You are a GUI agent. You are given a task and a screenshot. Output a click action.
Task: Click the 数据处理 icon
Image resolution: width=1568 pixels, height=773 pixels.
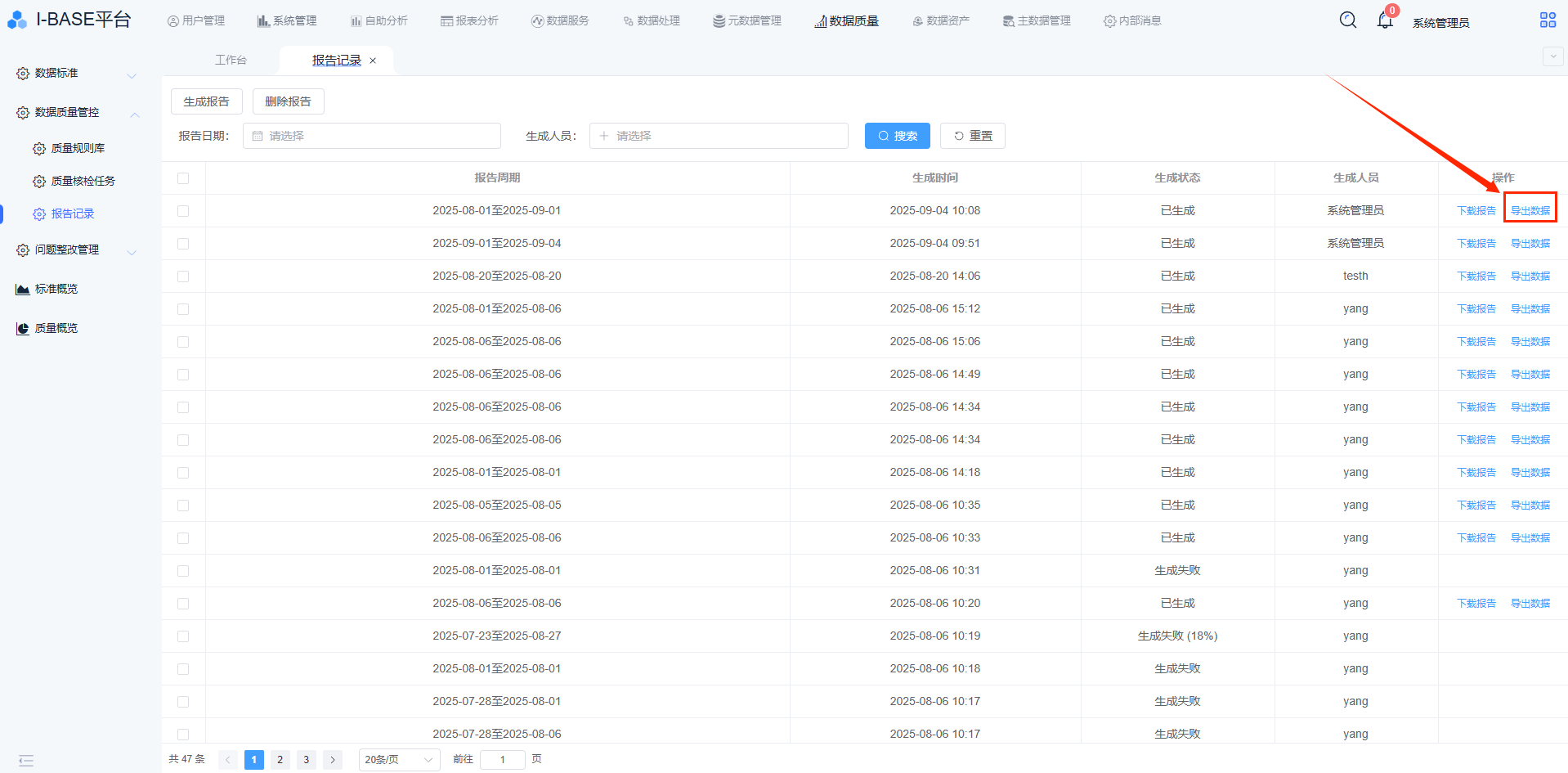(x=628, y=21)
